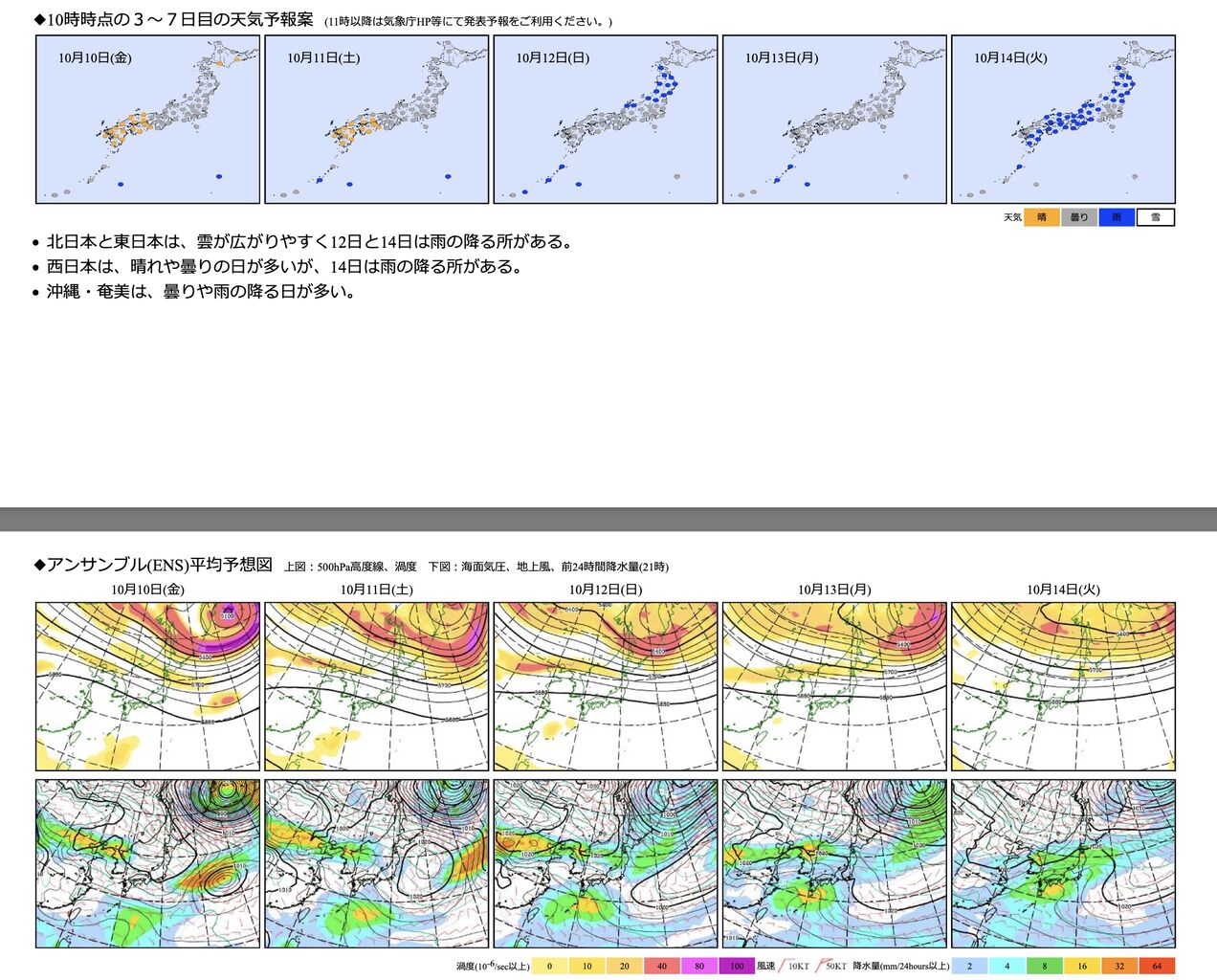Viewport: 1217px width, 980px height.
Task: Open surface pressure chart for 10月14日
Action: pyautogui.click(x=1063, y=863)
